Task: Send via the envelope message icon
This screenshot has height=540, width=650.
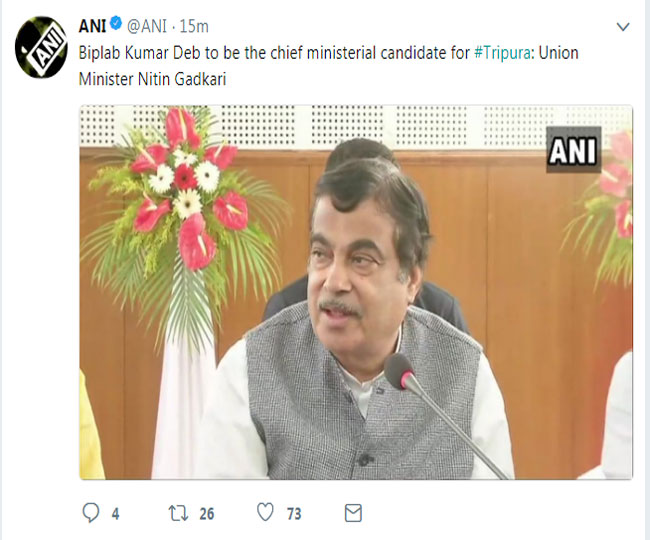Action: [352, 513]
